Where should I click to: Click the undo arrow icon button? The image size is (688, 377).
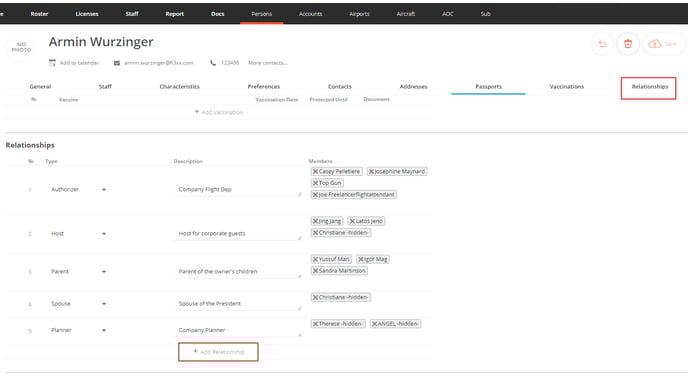pyautogui.click(x=602, y=44)
